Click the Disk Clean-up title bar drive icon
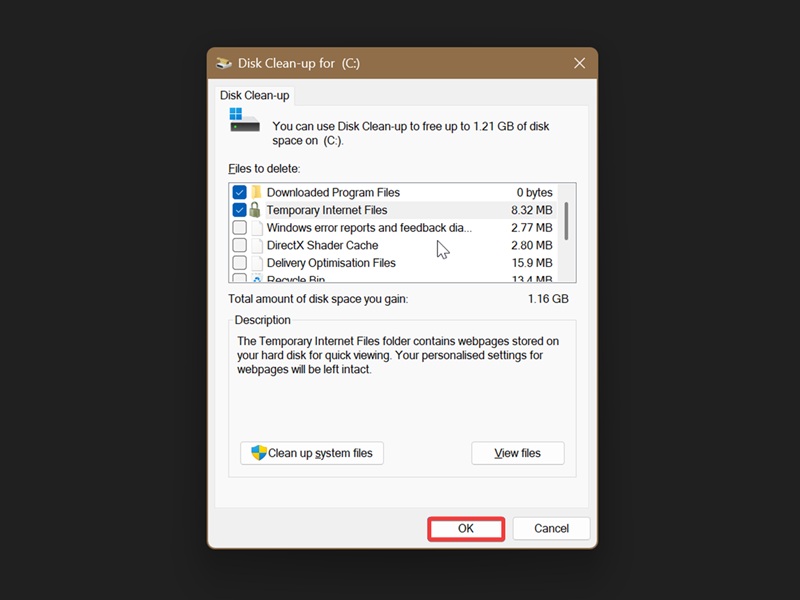This screenshot has width=800, height=600. (223, 63)
